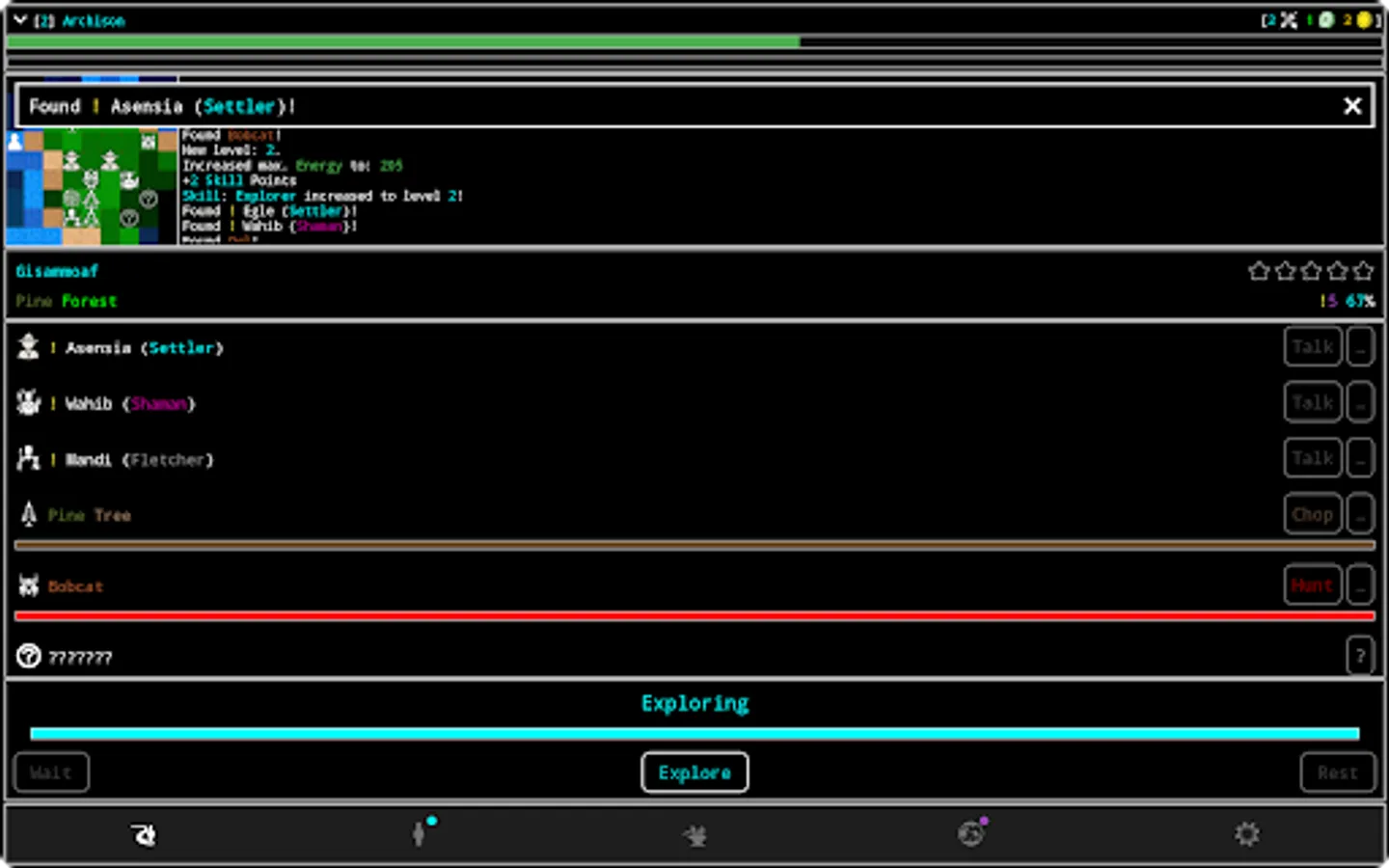Screen dimensions: 1389x868
Task: Select the Pine Tree icon in the list
Action: (28, 514)
